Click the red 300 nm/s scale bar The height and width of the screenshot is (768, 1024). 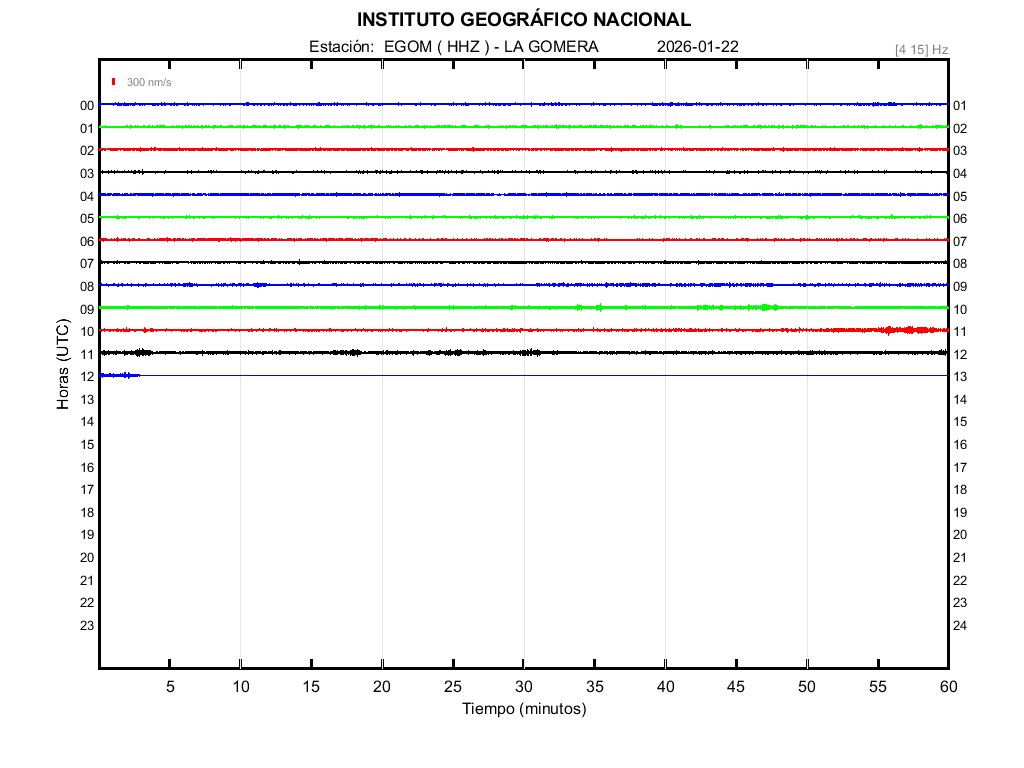point(114,82)
